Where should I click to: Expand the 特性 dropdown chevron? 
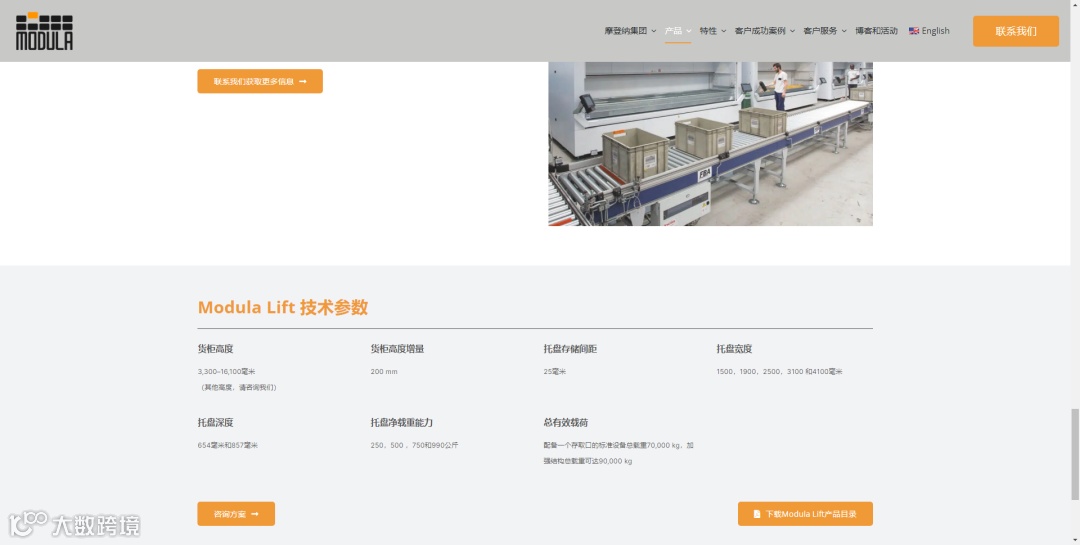coord(723,31)
